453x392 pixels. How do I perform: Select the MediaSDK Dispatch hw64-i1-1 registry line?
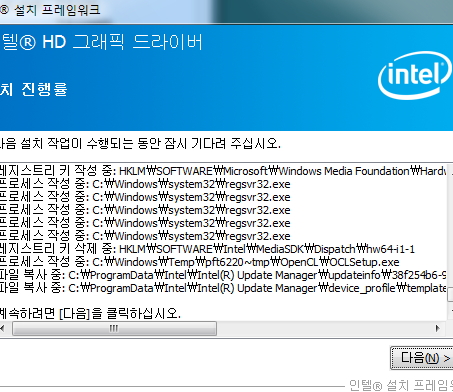207,249
